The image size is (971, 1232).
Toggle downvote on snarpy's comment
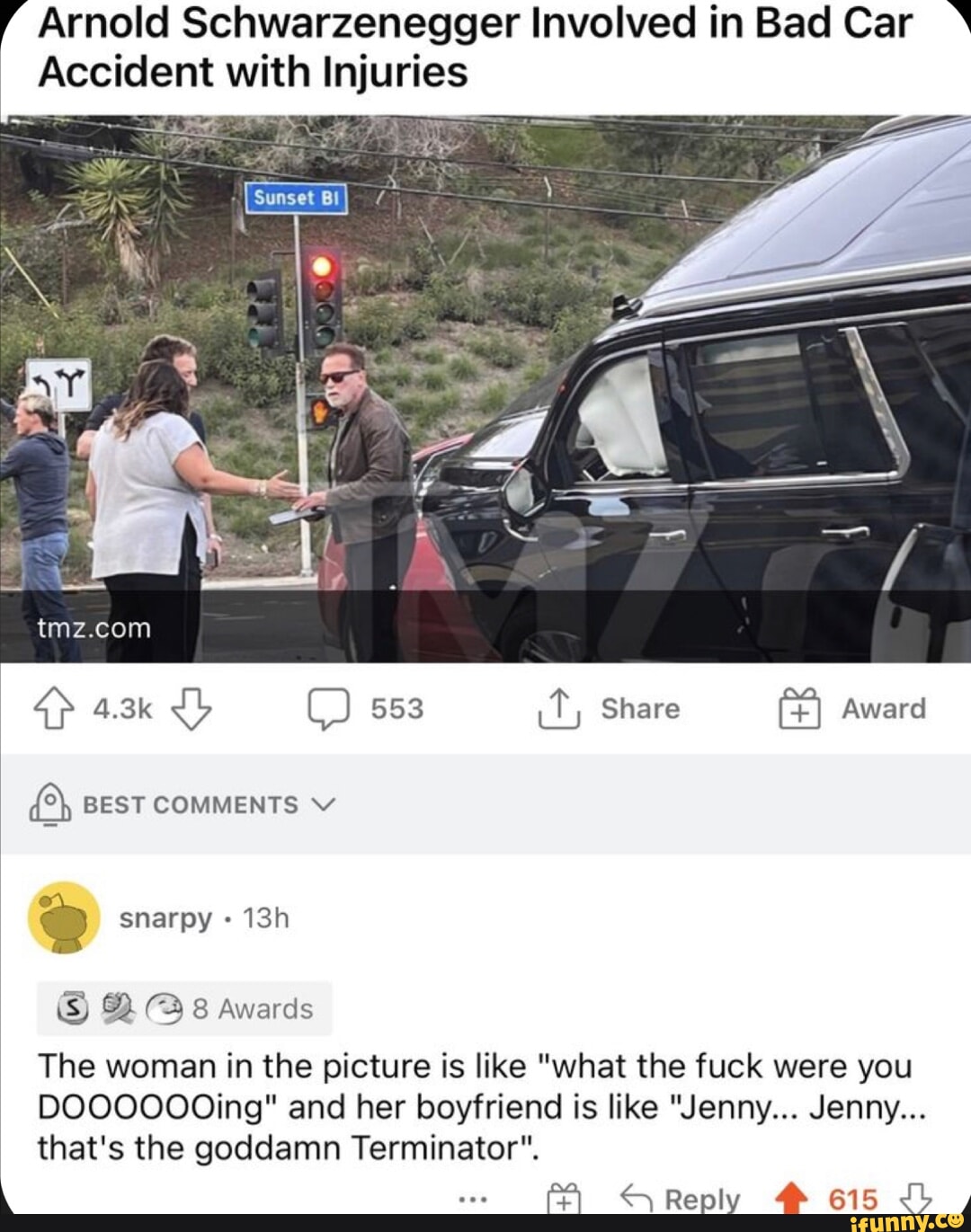point(915,1197)
